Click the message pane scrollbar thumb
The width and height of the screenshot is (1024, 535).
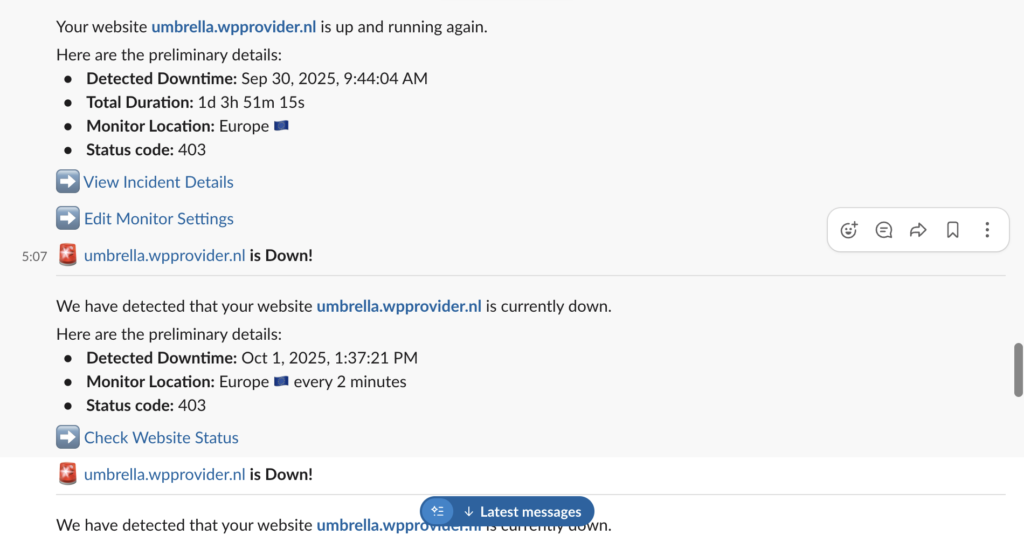click(1018, 370)
